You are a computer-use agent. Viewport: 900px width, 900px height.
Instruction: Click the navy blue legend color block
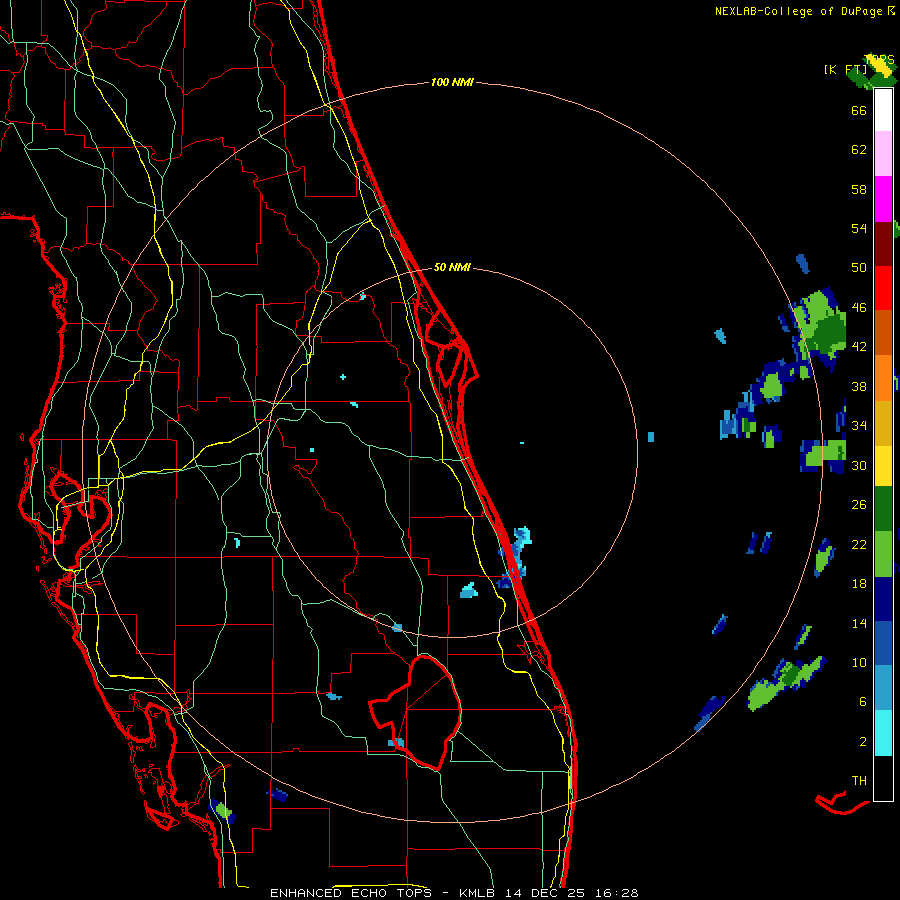pyautogui.click(x=883, y=599)
